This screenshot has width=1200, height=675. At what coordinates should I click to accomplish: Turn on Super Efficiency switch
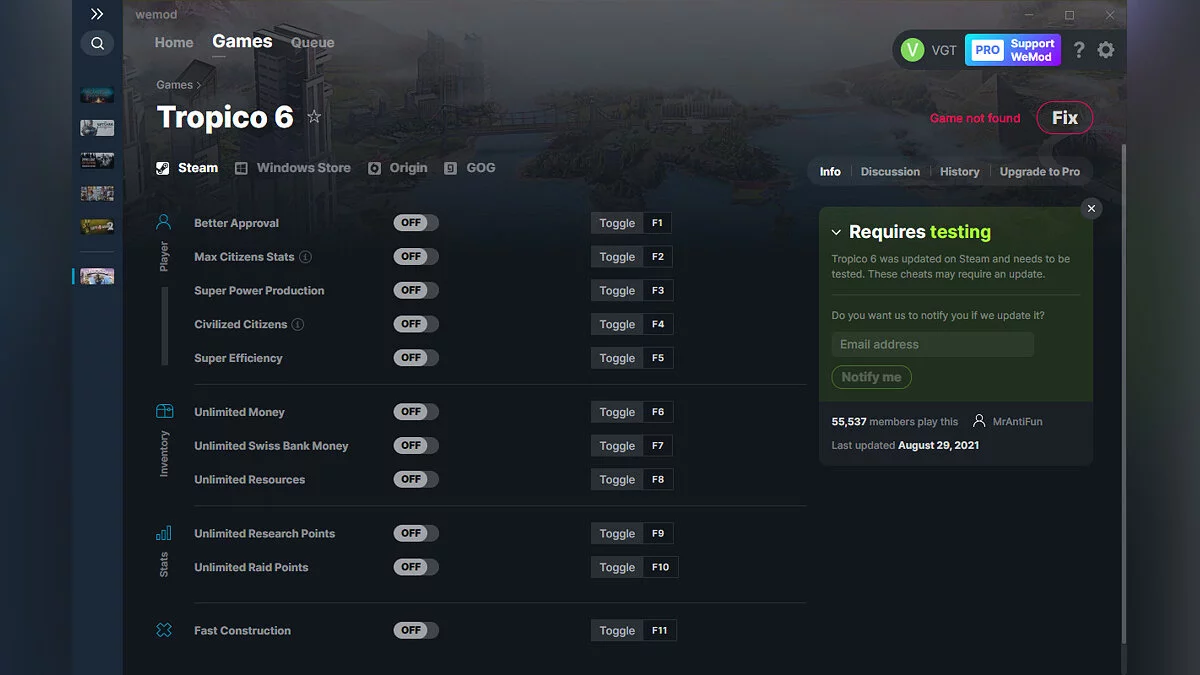(x=416, y=358)
